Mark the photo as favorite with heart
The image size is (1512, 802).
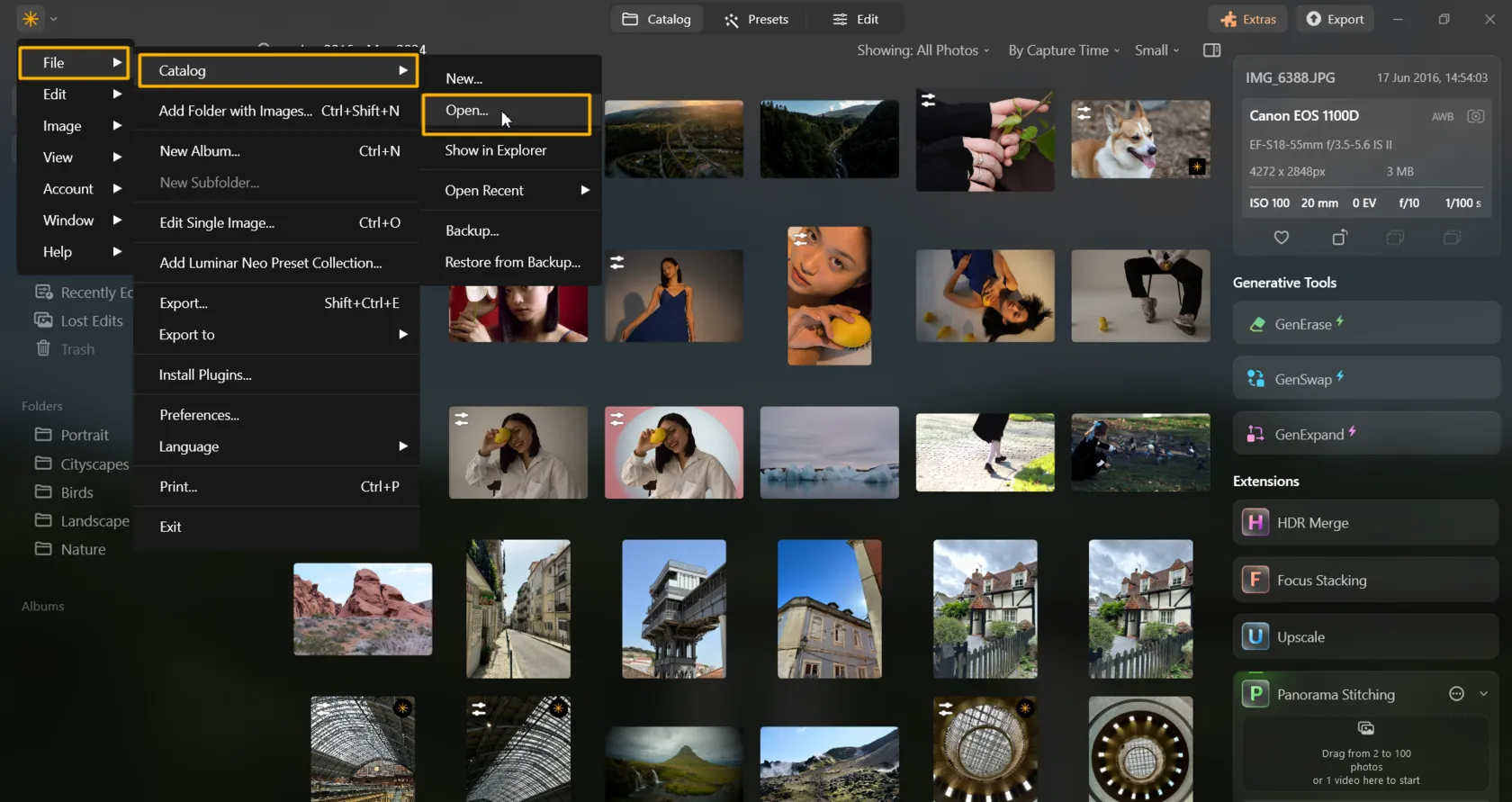[x=1282, y=238]
